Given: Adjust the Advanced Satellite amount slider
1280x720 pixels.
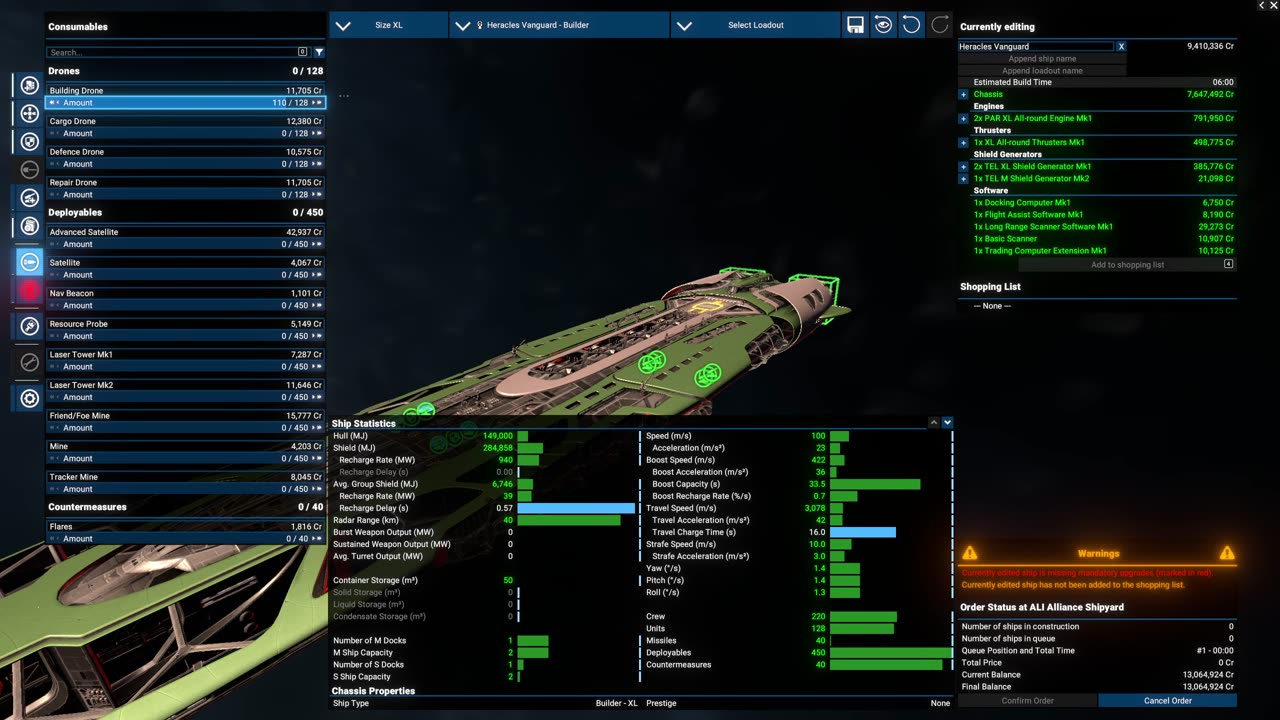Looking at the screenshot, I should pos(185,244).
